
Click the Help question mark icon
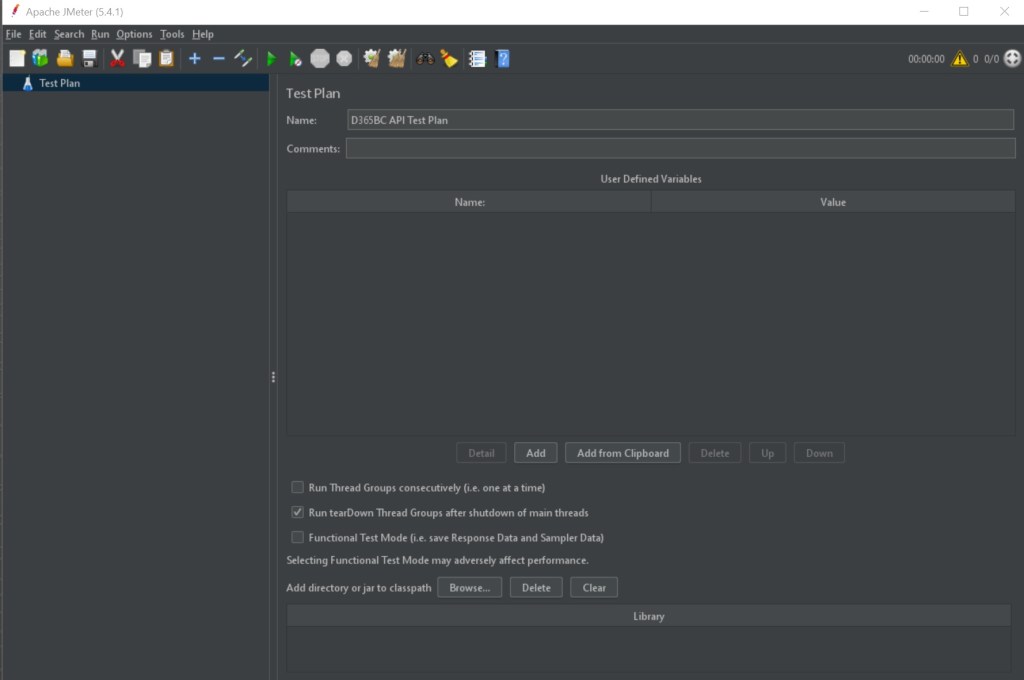point(502,59)
